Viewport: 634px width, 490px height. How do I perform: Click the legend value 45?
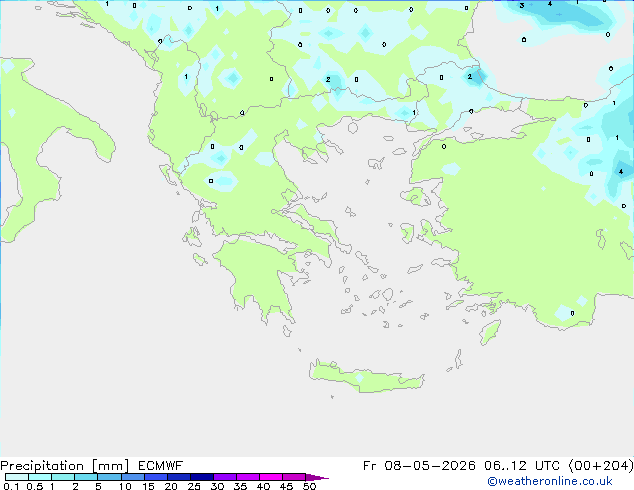point(286,486)
